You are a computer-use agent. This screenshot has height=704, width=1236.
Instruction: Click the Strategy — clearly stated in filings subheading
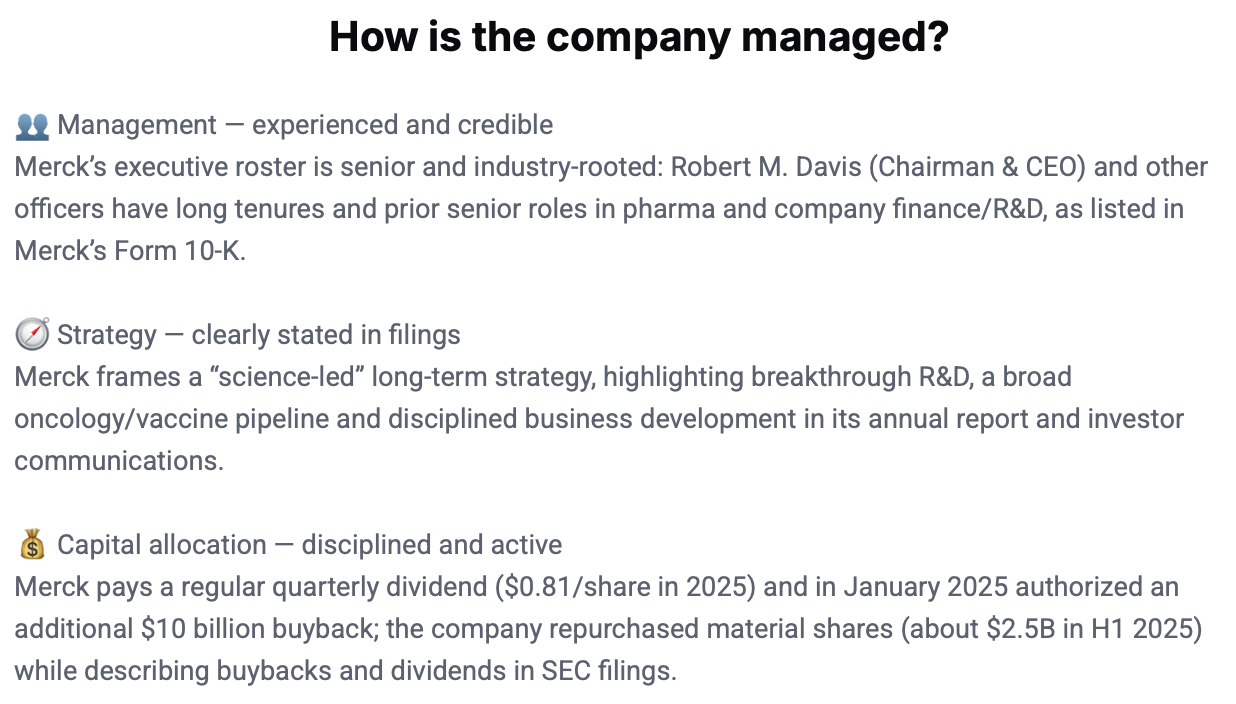259,335
